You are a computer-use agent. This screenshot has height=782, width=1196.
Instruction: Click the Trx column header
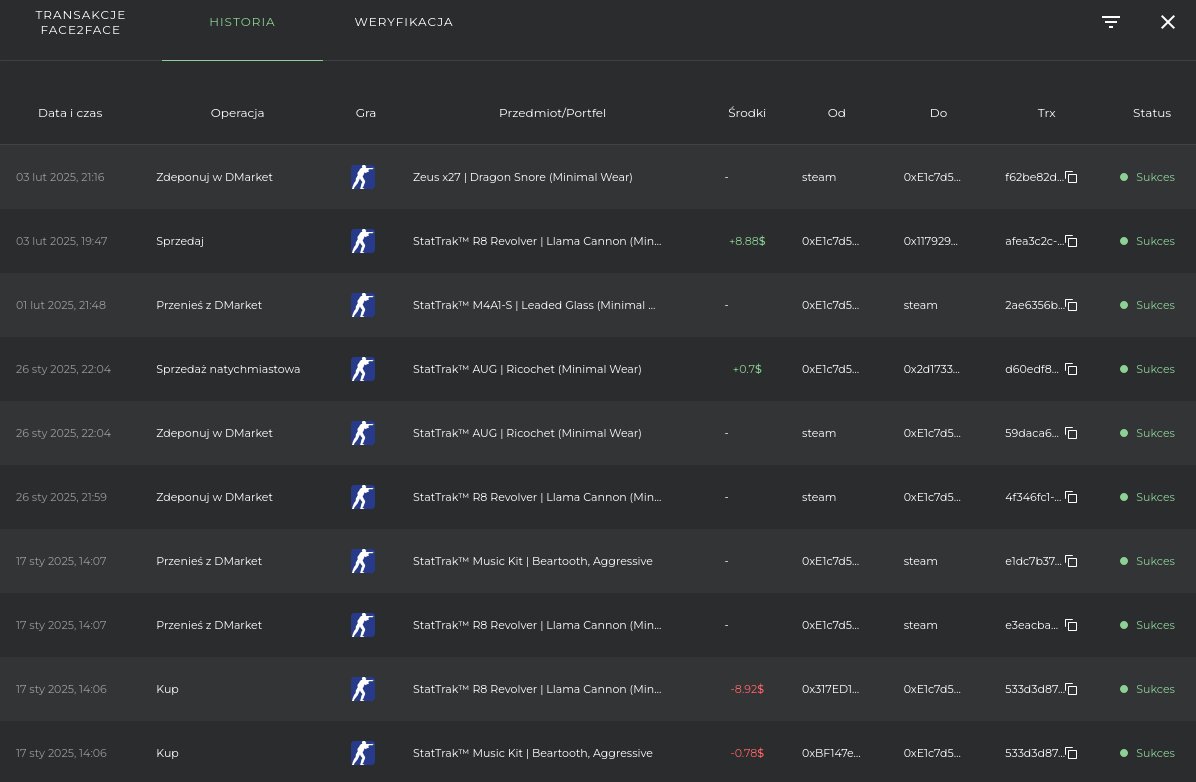[x=1046, y=113]
